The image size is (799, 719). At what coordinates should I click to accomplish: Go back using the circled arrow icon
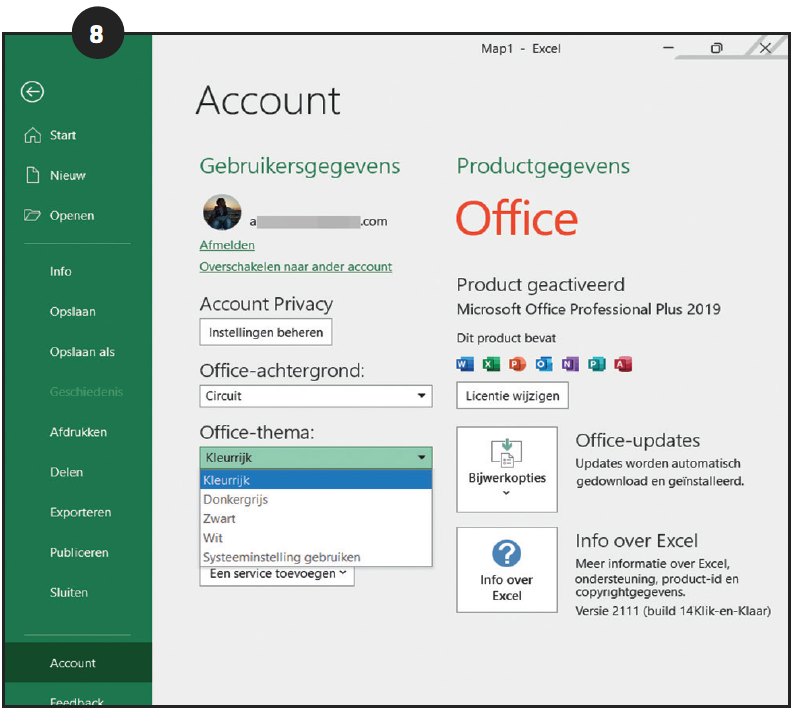tap(32, 92)
